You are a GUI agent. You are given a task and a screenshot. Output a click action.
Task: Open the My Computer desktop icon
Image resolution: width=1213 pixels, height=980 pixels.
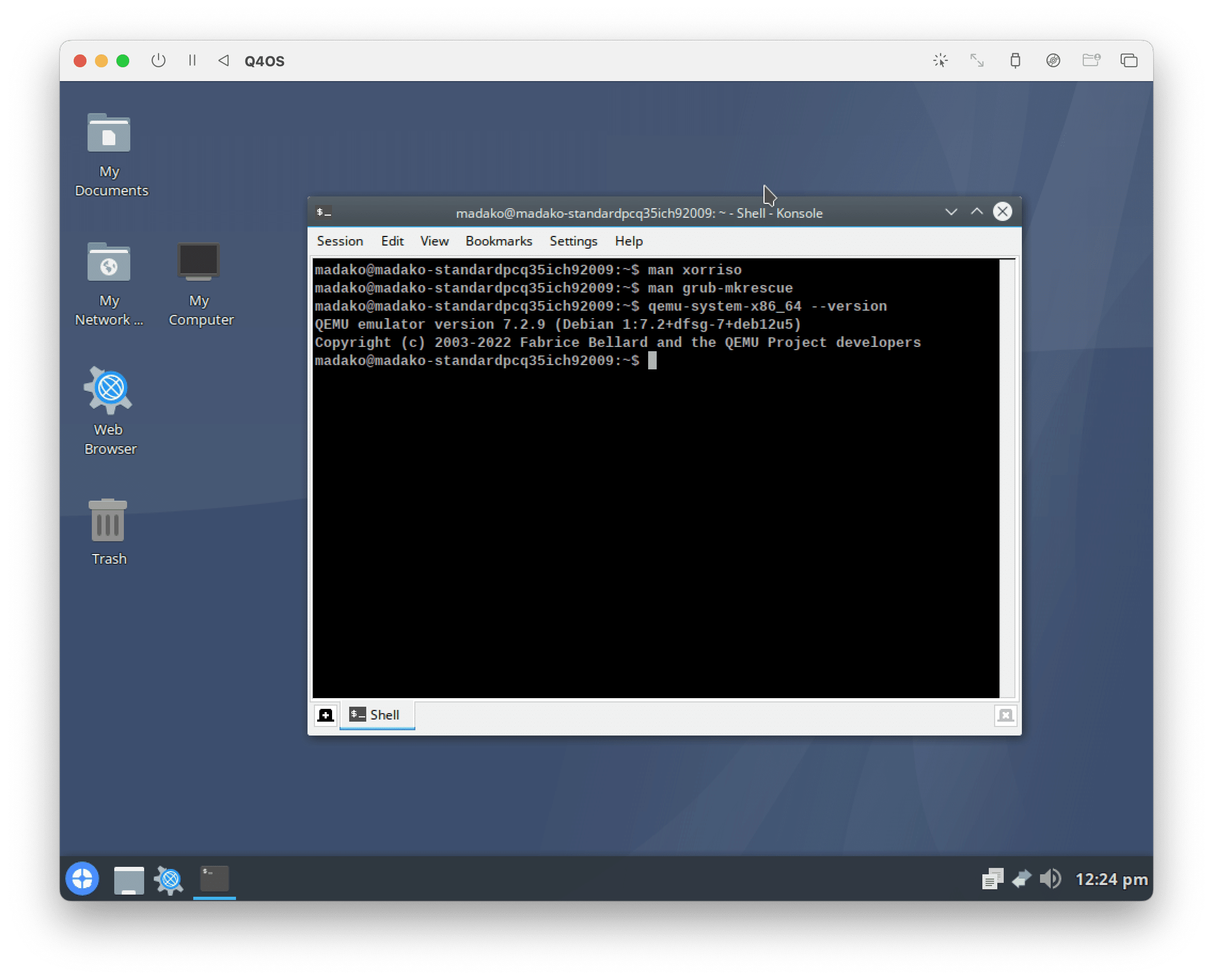200,284
